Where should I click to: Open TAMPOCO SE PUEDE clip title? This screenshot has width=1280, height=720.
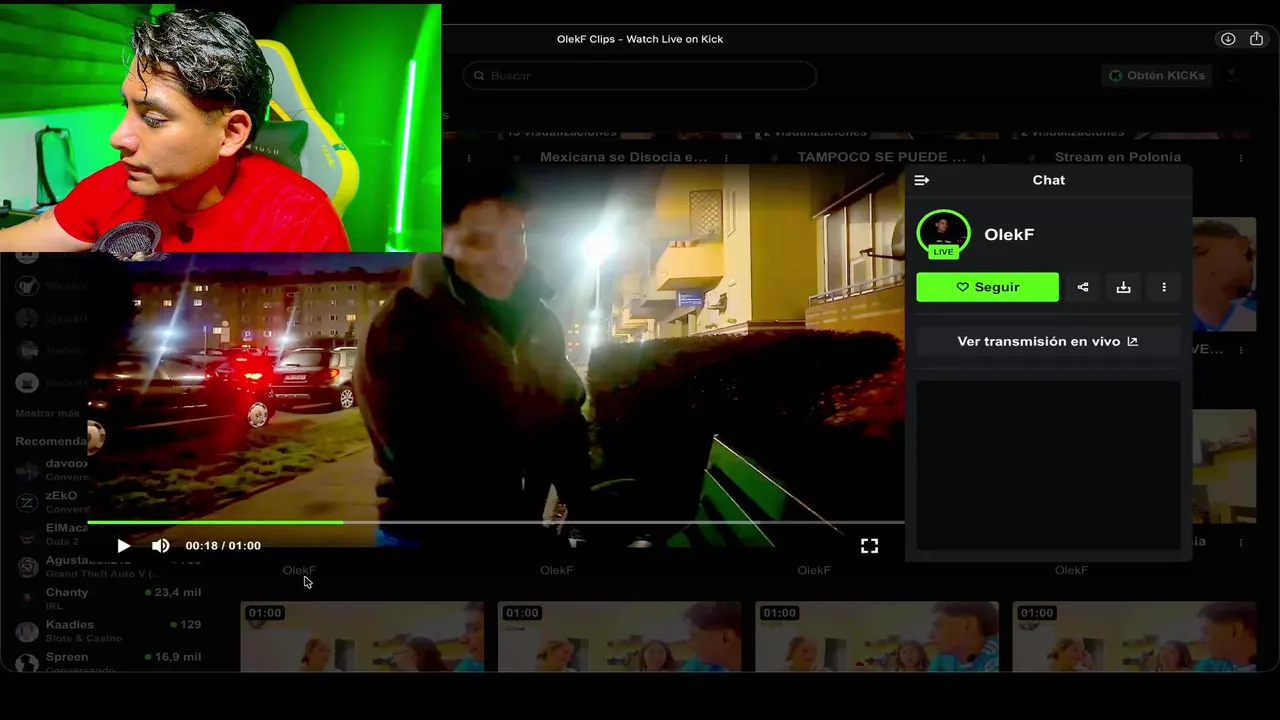881,157
